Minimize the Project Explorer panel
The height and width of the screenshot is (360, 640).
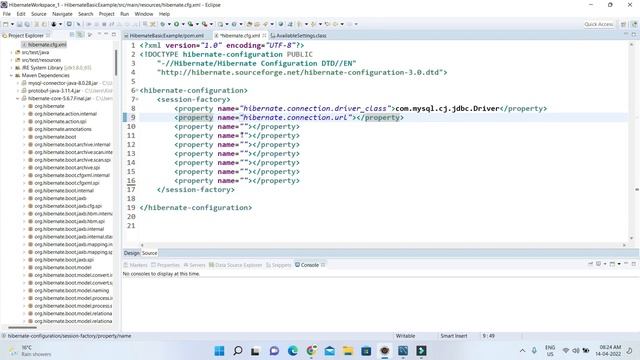[106, 35]
